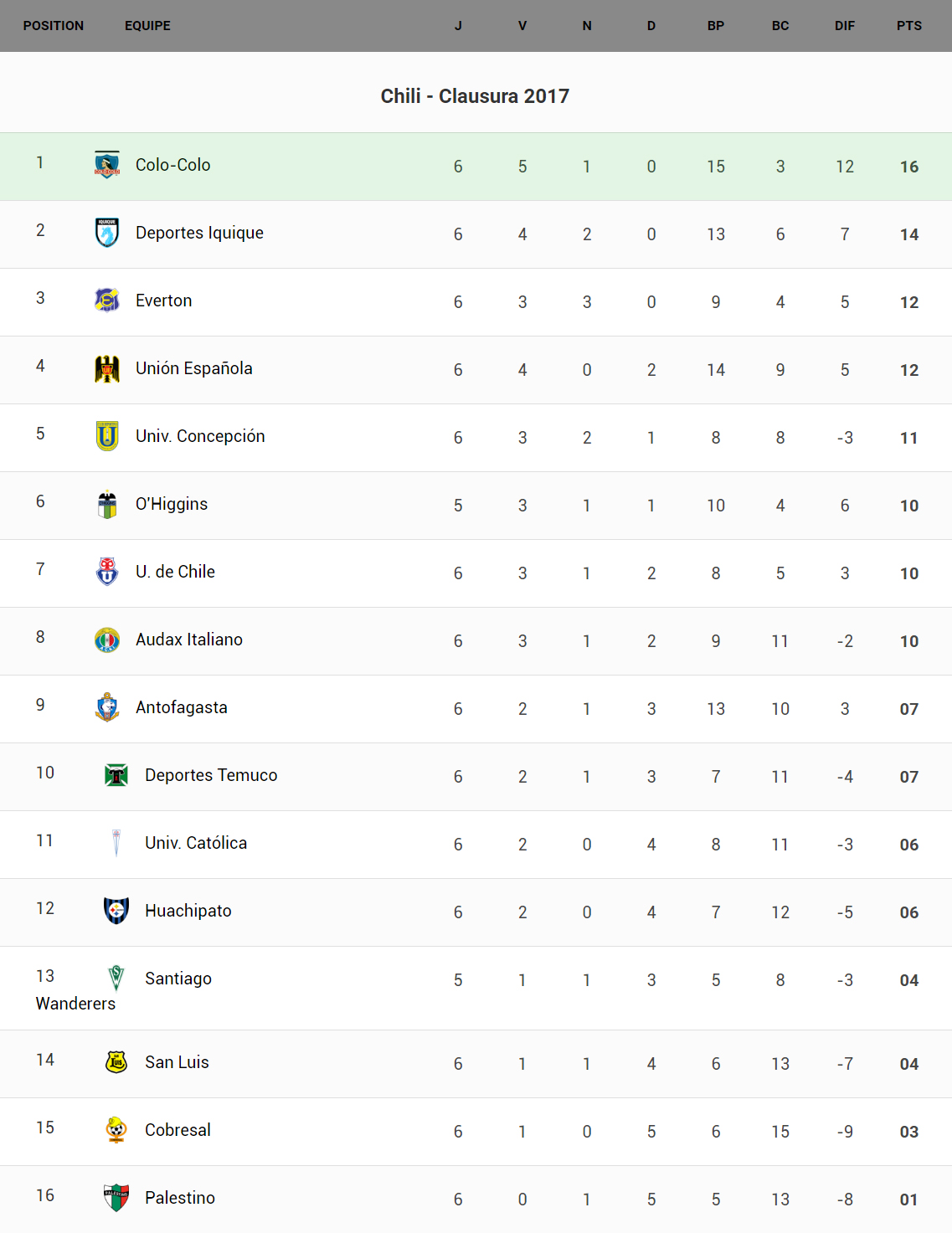Viewport: 952px width, 1233px height.
Task: Click the Chili - Clausura 2017 title
Action: (x=475, y=96)
